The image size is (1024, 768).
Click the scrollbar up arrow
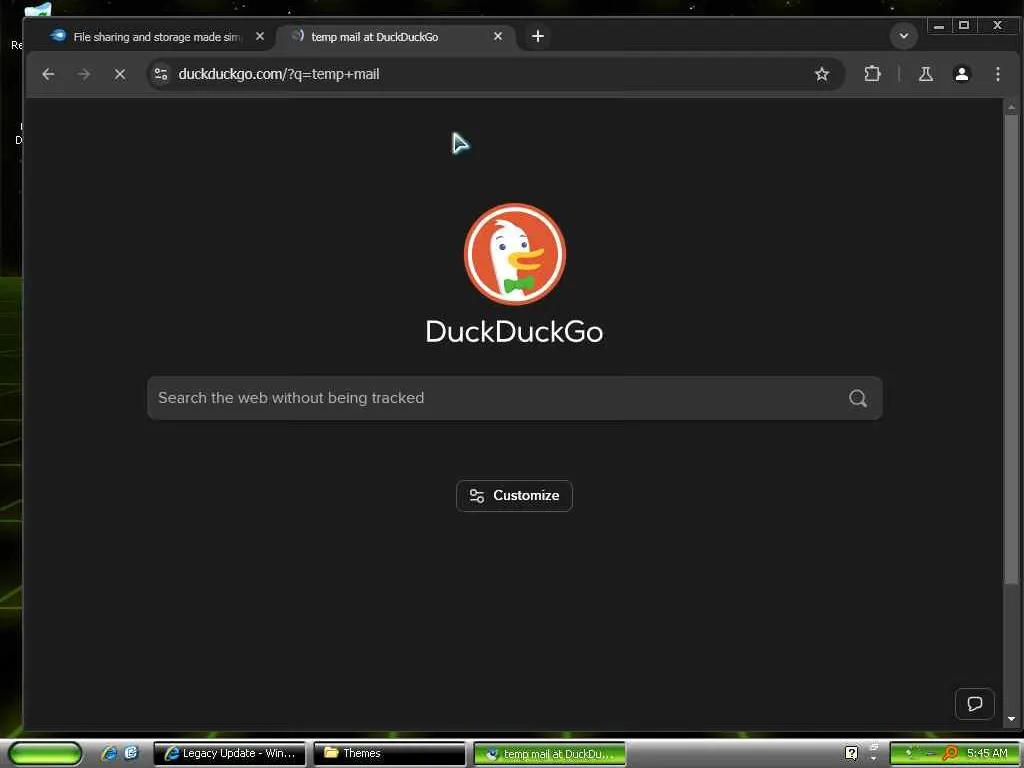[x=1011, y=106]
